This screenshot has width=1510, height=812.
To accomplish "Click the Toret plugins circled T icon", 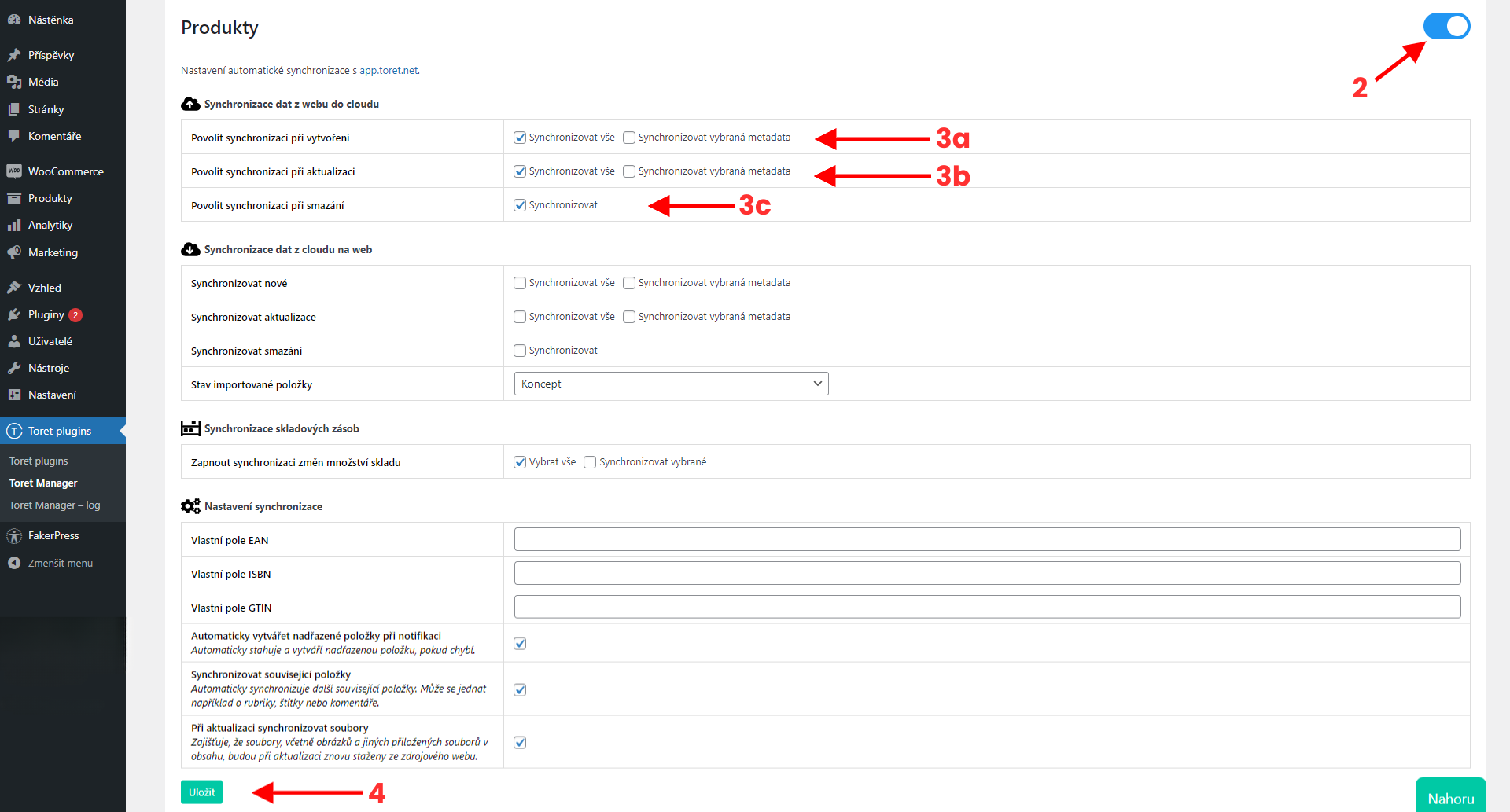I will pyautogui.click(x=14, y=431).
